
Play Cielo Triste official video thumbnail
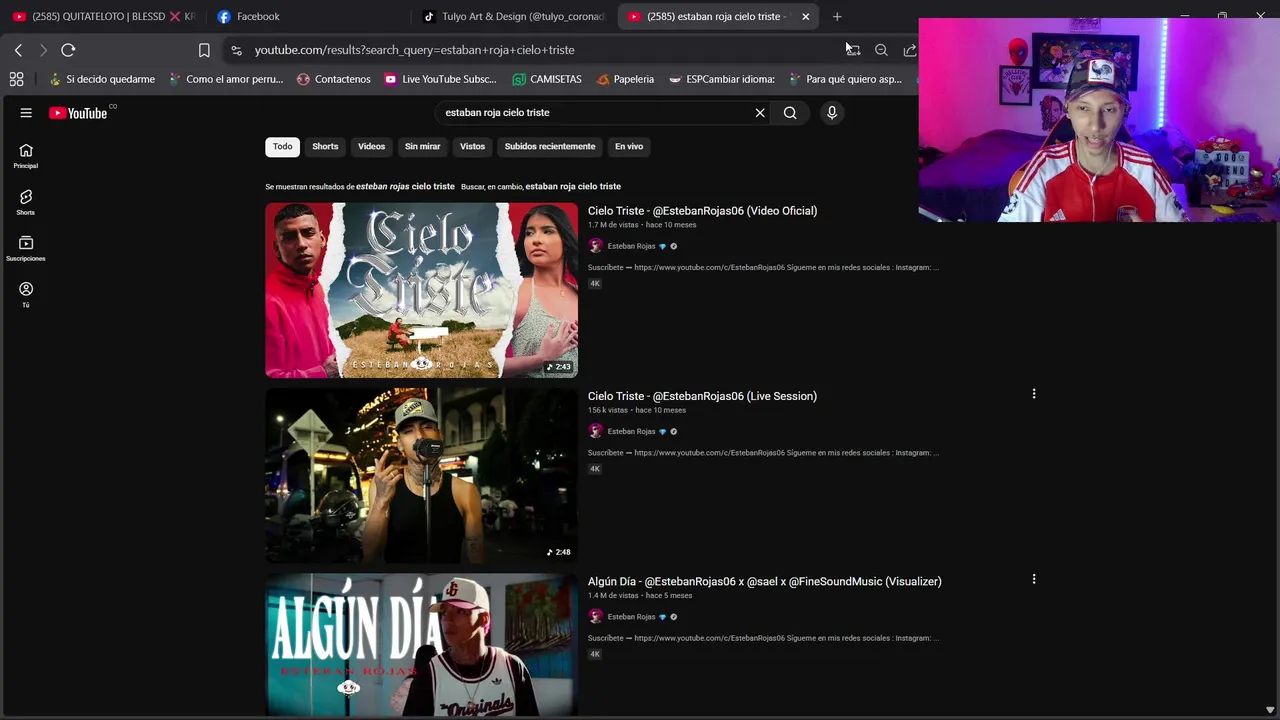[421, 290]
